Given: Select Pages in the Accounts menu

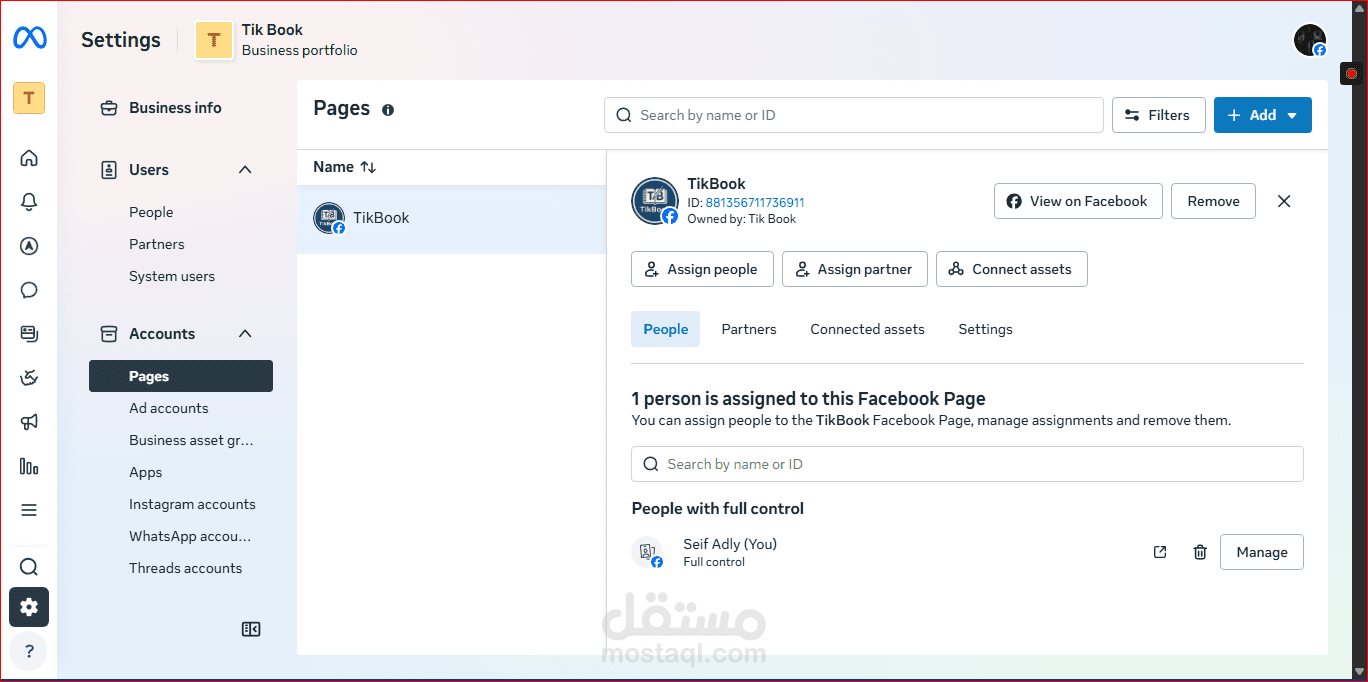Looking at the screenshot, I should click(x=181, y=376).
